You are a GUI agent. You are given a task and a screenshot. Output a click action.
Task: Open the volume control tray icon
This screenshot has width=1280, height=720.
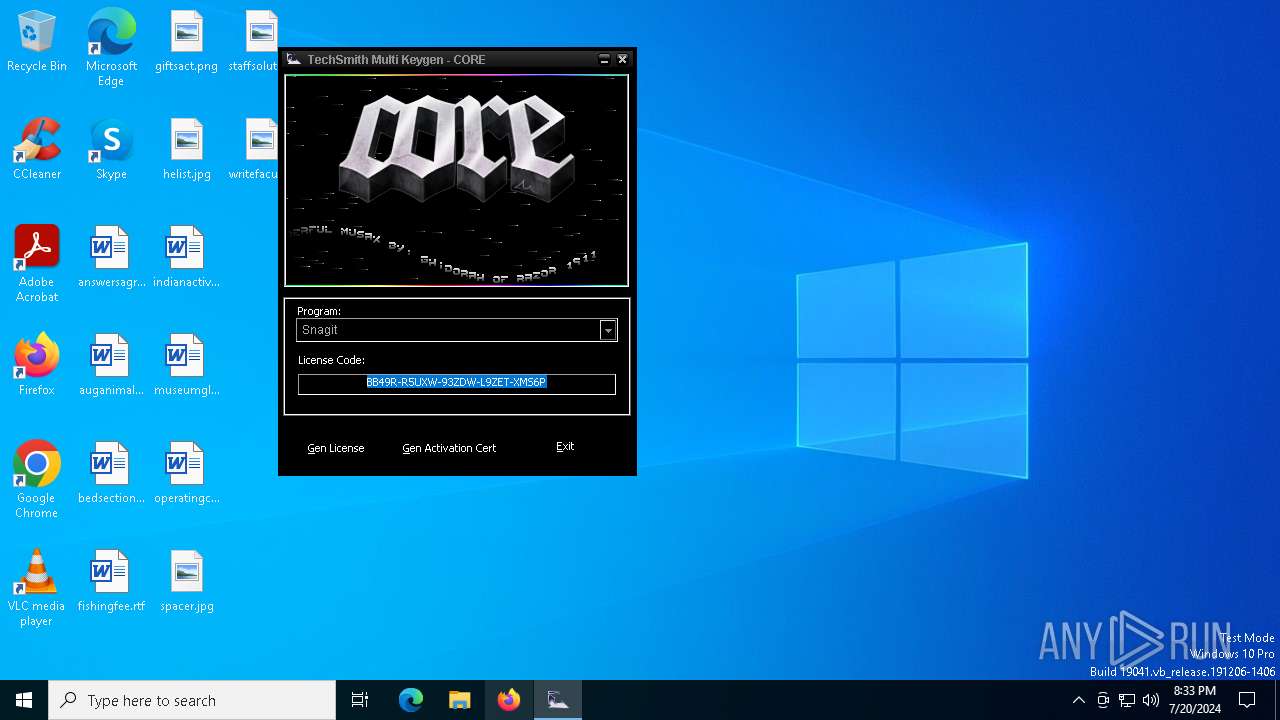tap(1151, 700)
